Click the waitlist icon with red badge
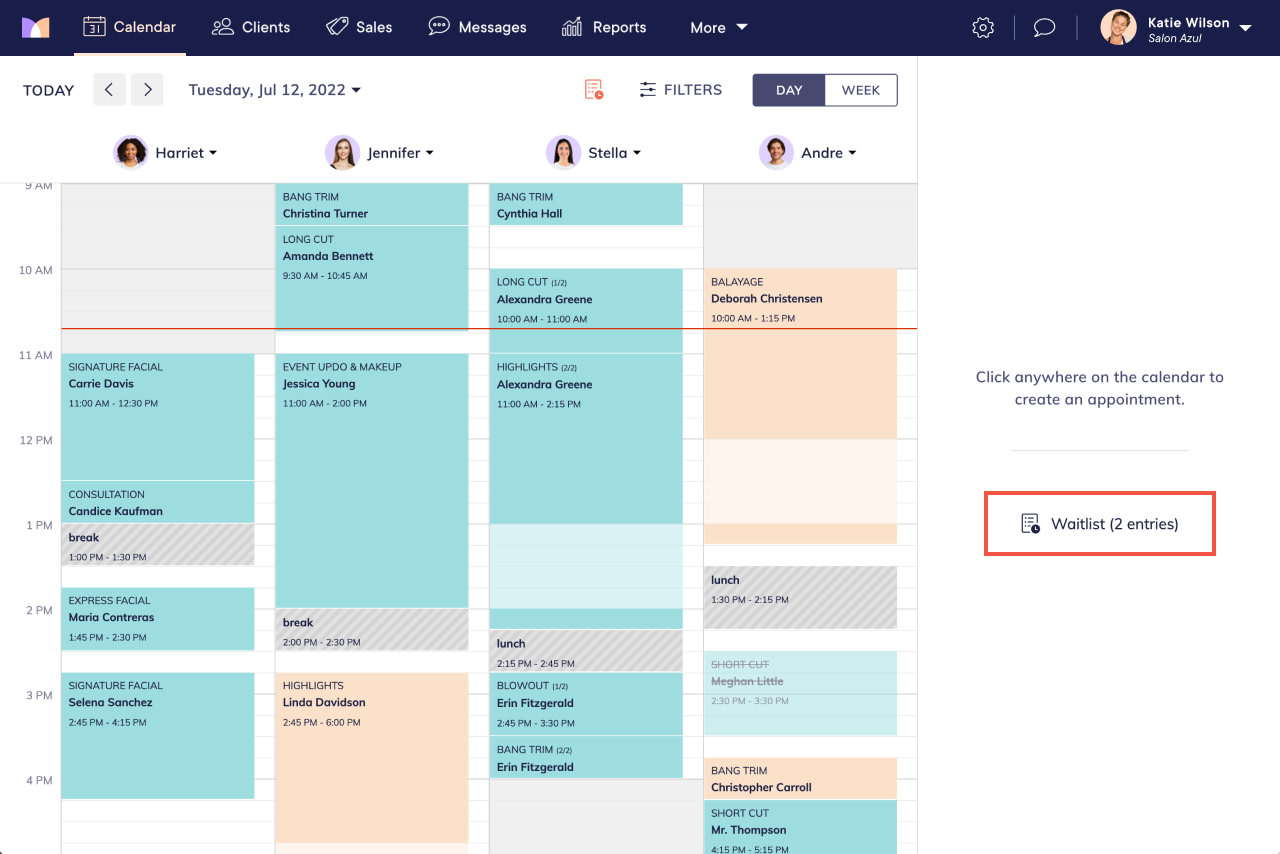The image size is (1280, 854). (592, 89)
